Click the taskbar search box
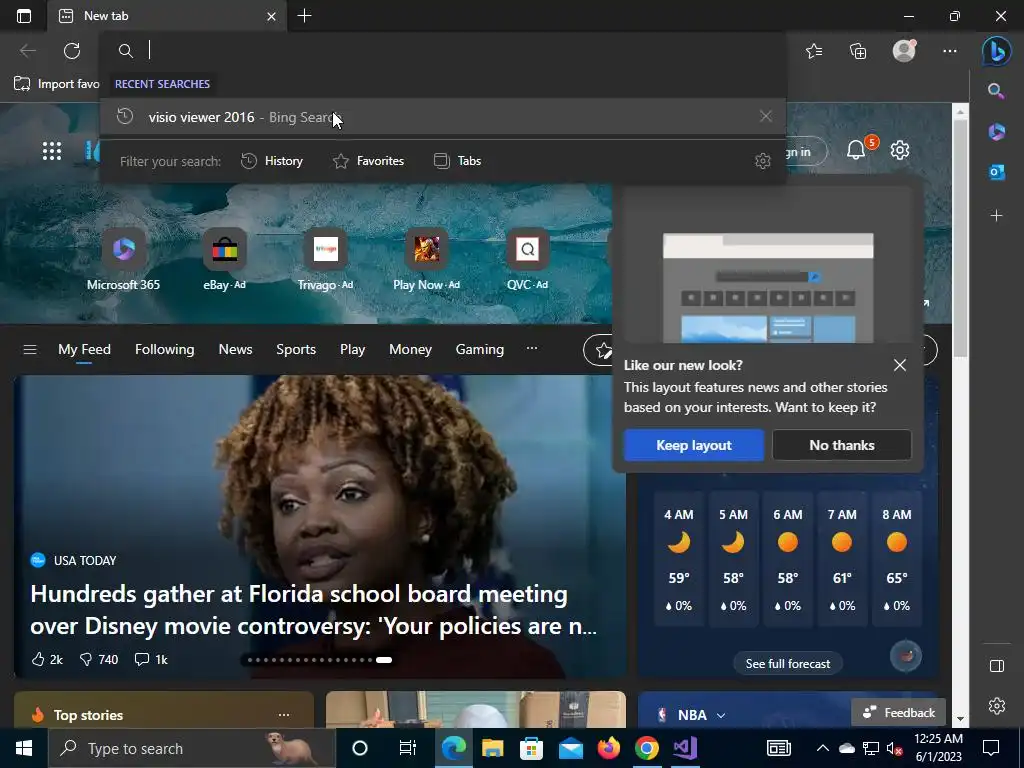The image size is (1024, 768). click(x=191, y=748)
